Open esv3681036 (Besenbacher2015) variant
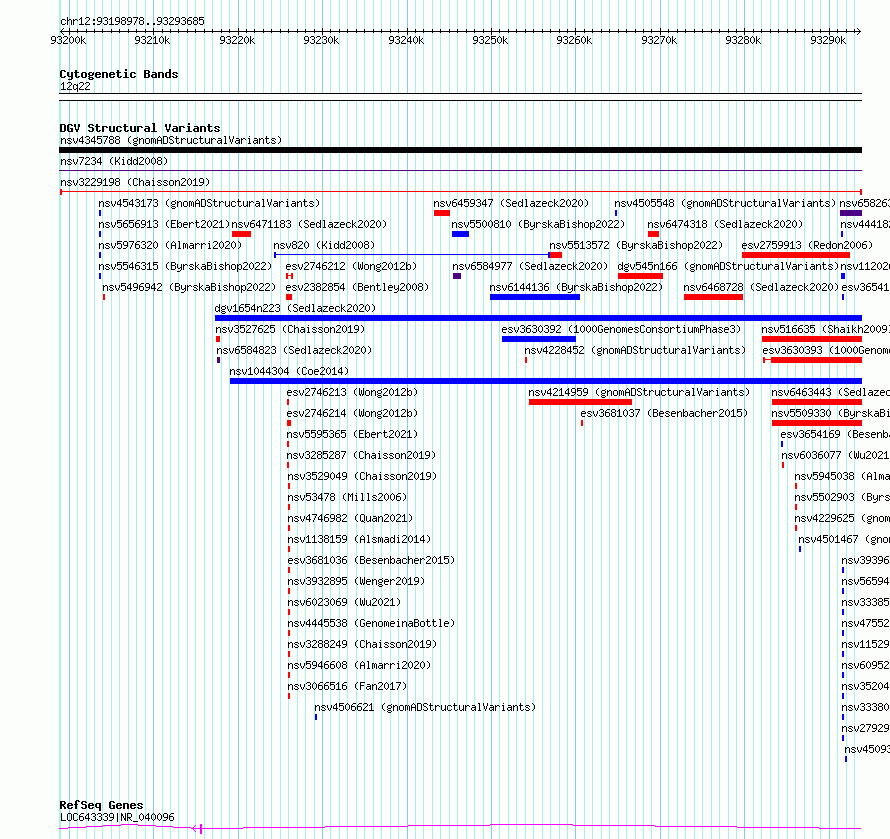Viewport: 890px width, 839px height. [371, 560]
